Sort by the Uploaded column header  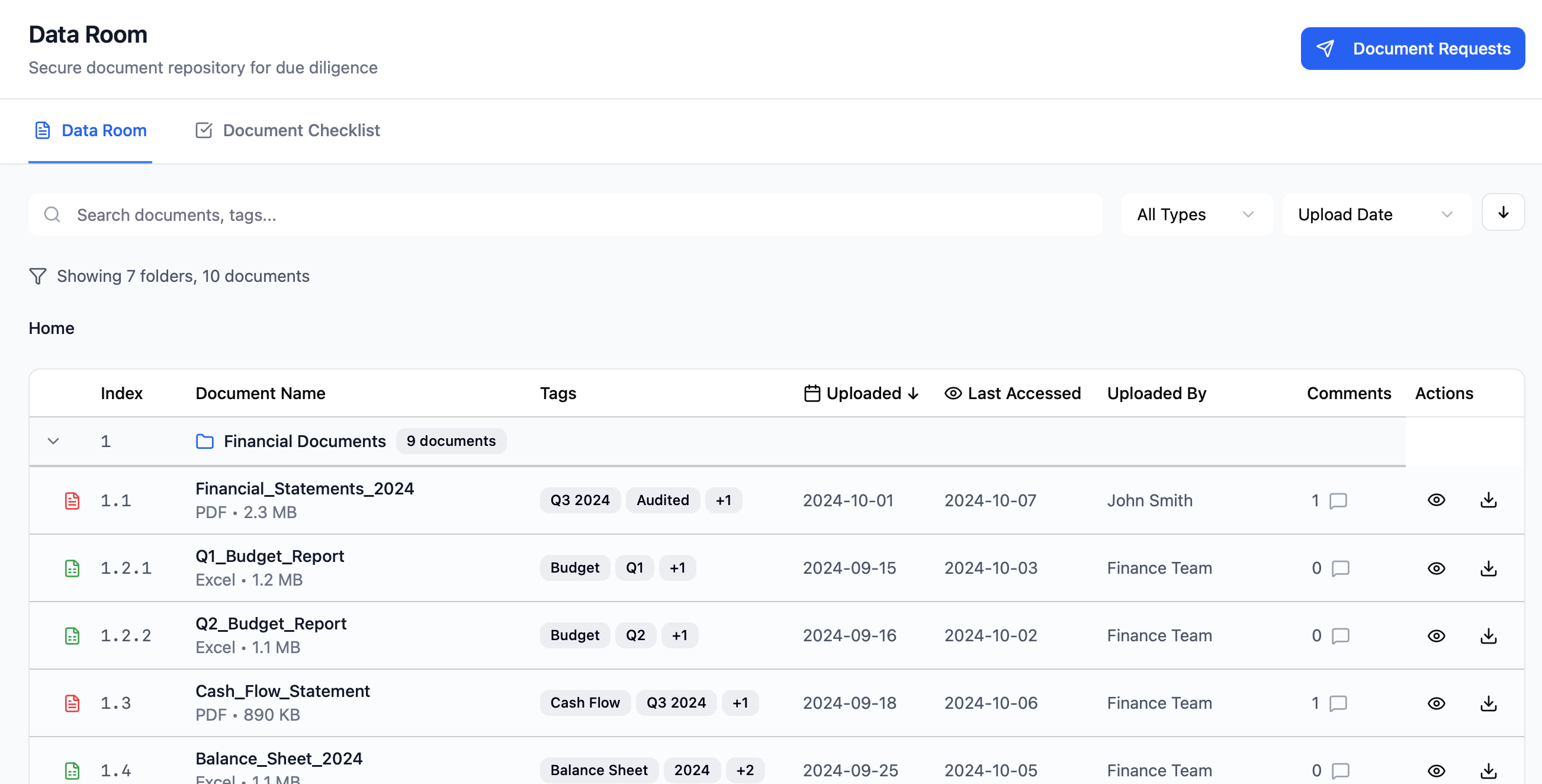[x=863, y=393]
